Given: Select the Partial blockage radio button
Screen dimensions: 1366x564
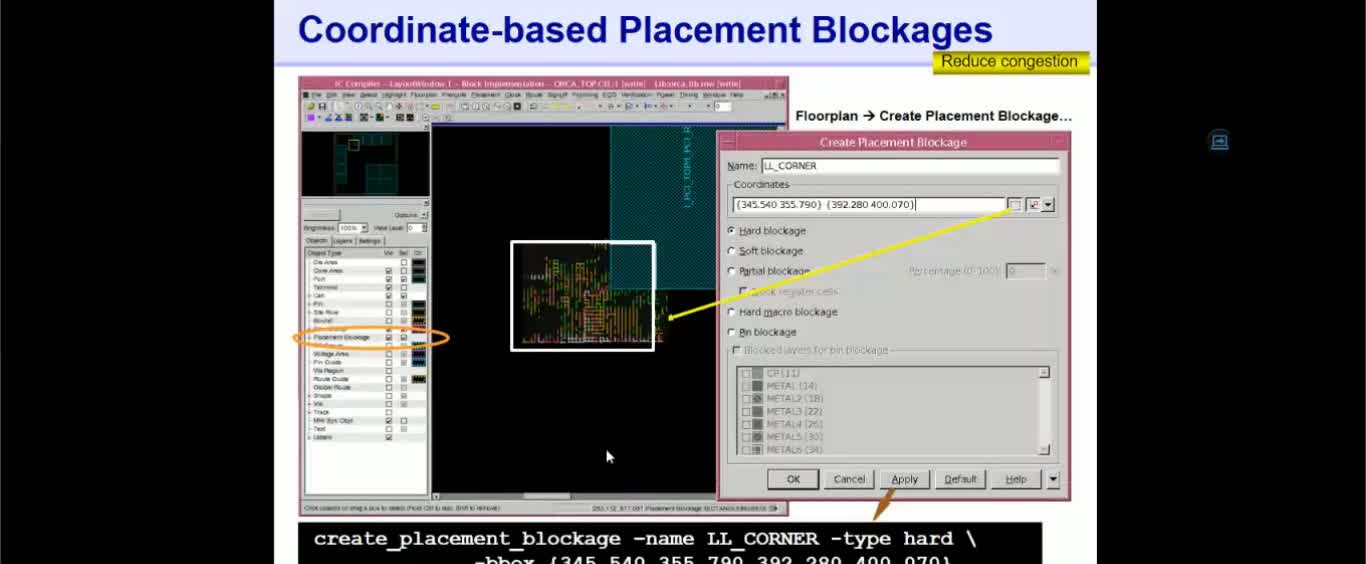Looking at the screenshot, I should click(x=732, y=271).
